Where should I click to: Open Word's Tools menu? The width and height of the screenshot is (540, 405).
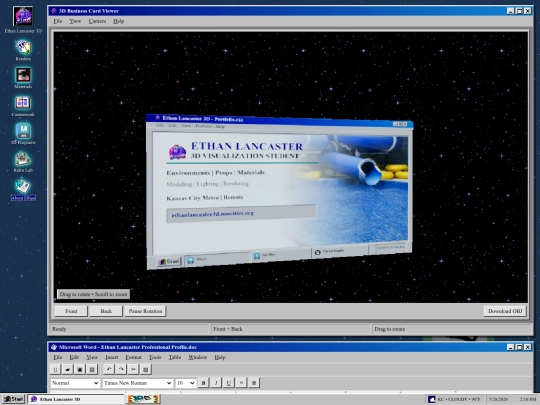(x=155, y=357)
